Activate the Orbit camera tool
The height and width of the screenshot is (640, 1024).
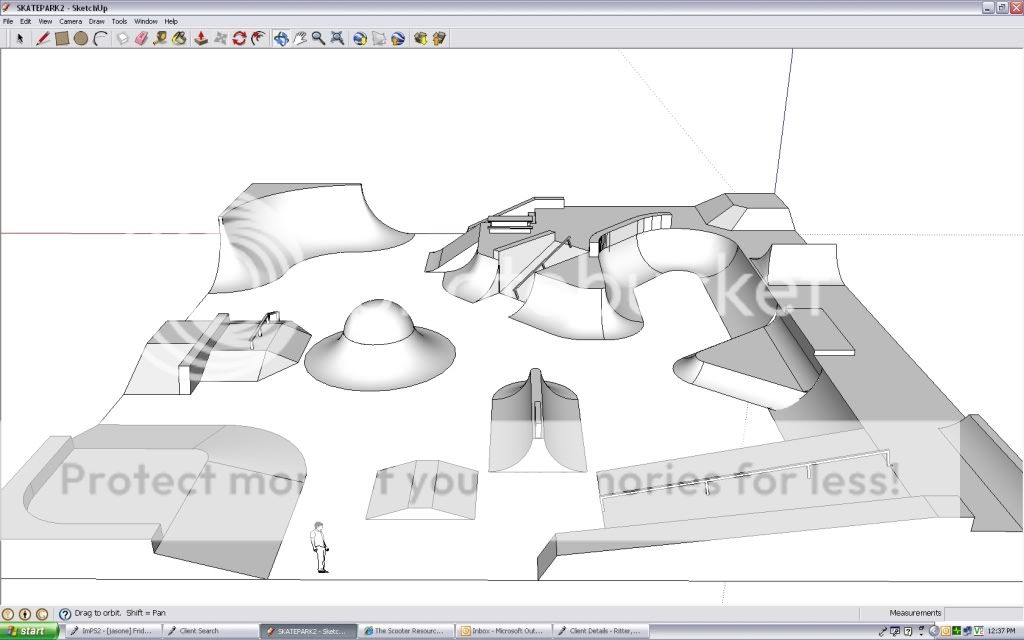click(x=281, y=39)
